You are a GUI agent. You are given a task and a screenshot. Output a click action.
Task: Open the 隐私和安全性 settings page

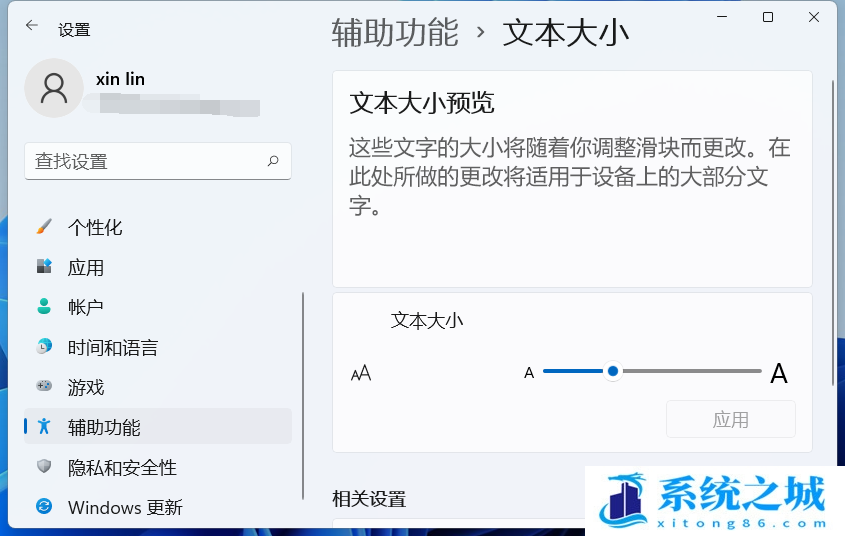coord(122,467)
